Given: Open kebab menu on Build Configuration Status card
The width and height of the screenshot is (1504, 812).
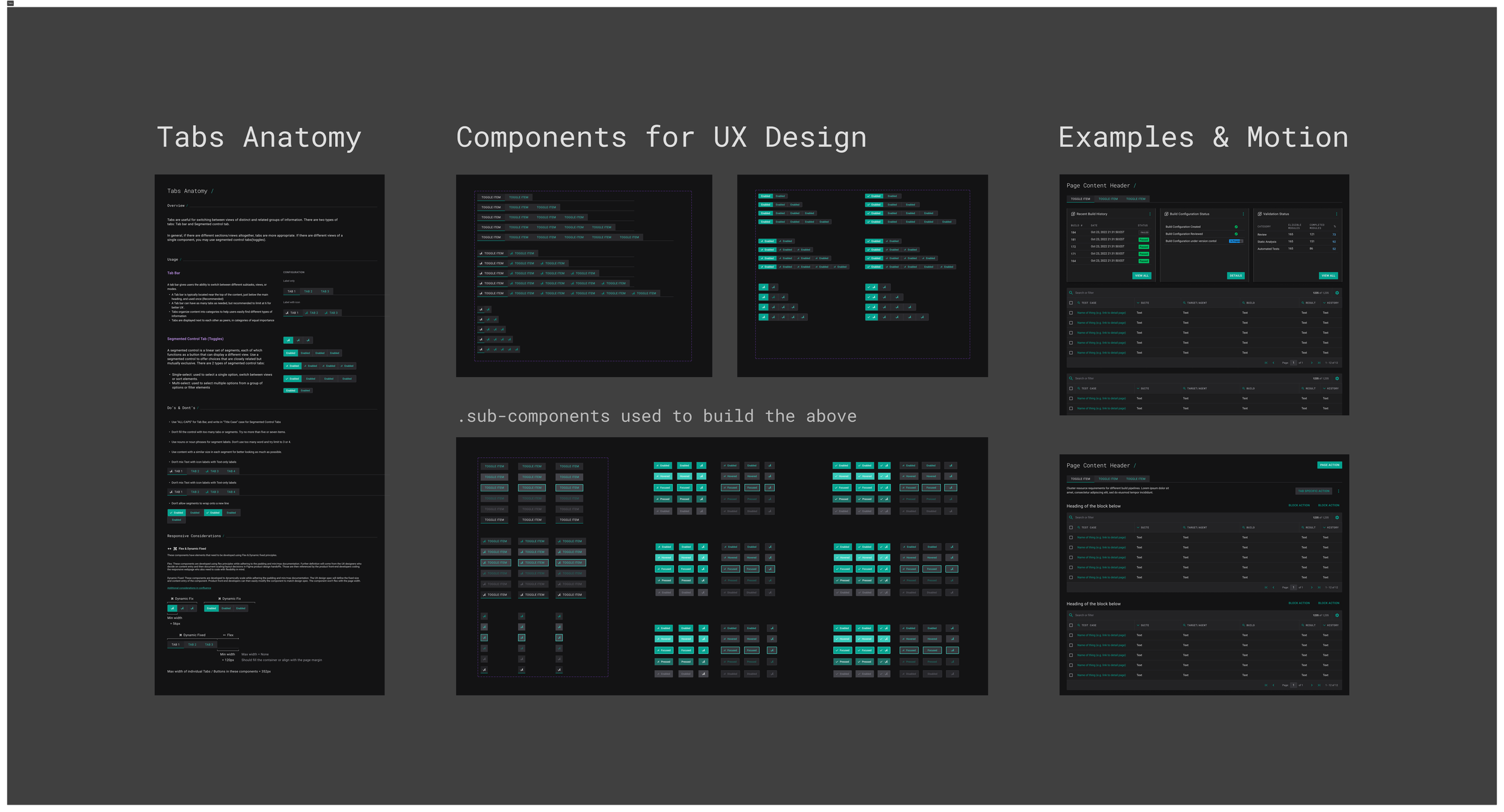Looking at the screenshot, I should 1243,214.
